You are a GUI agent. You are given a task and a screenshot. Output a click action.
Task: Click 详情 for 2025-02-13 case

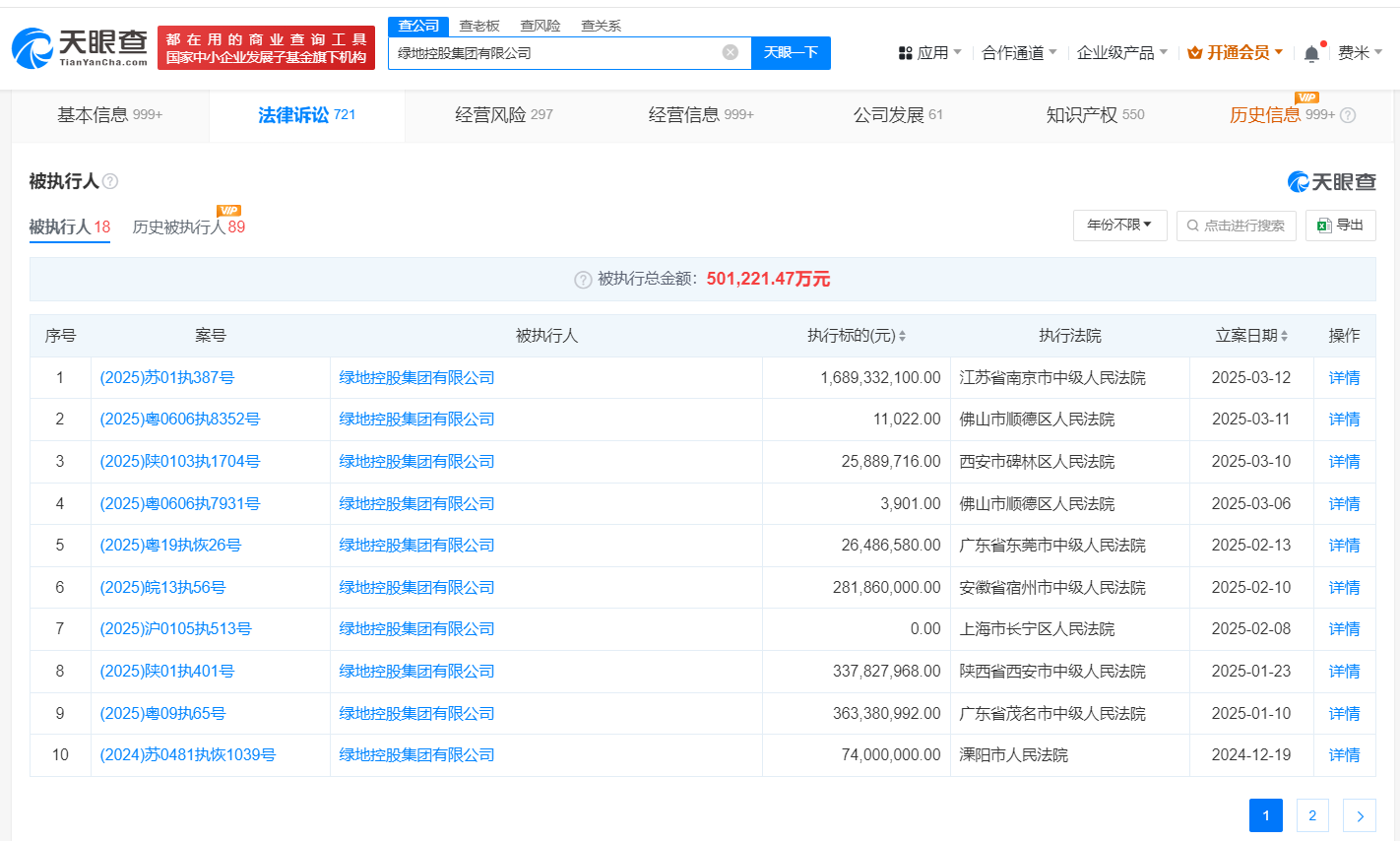pos(1344,546)
